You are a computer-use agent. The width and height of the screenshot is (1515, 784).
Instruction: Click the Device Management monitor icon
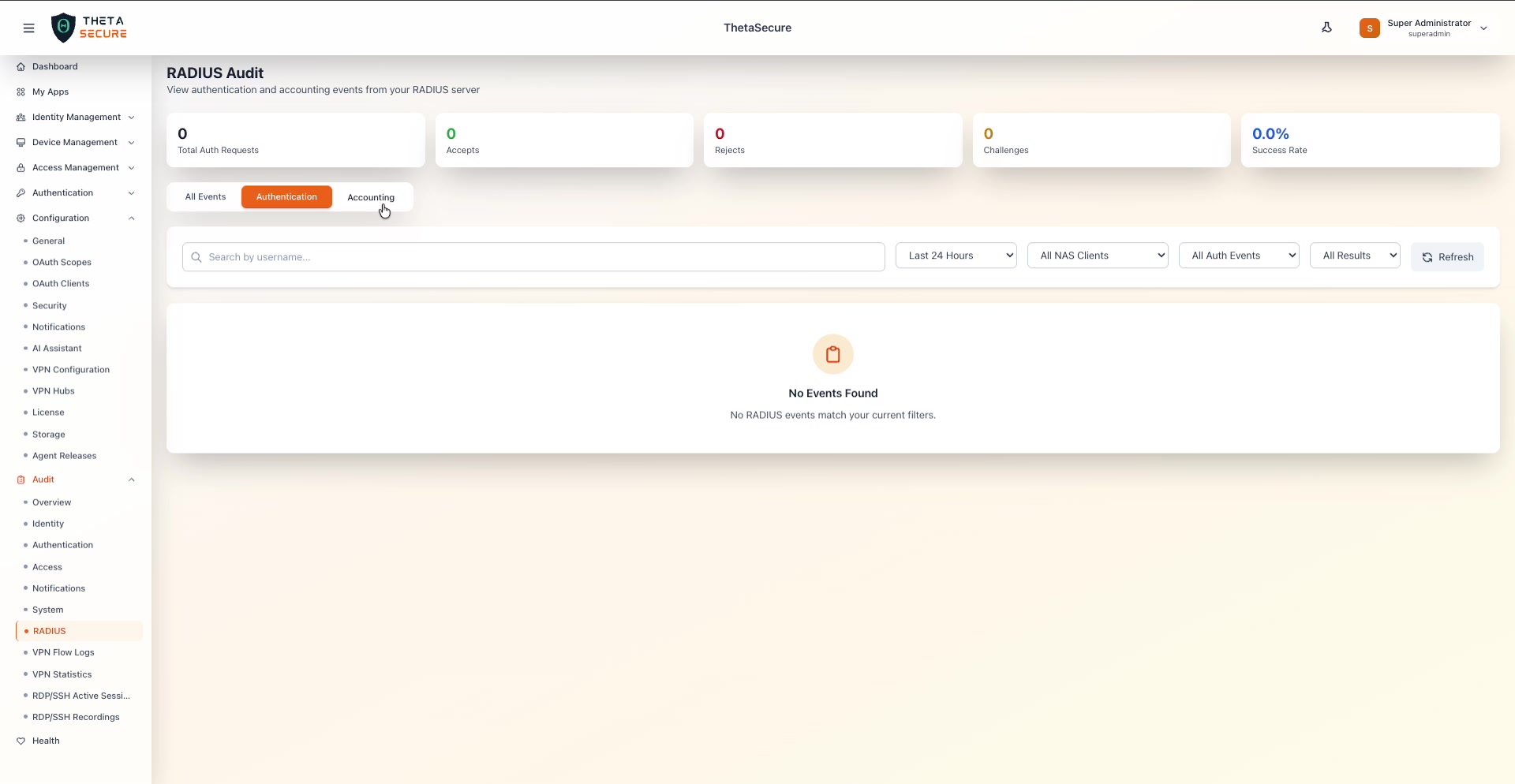[x=21, y=142]
